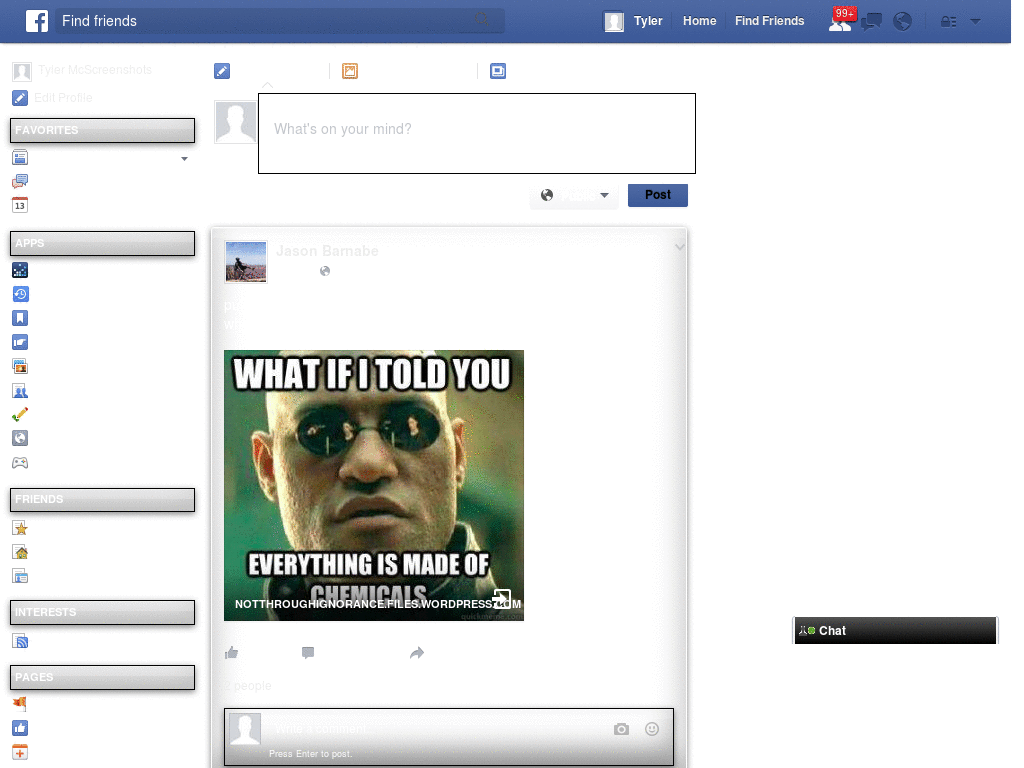The width and height of the screenshot is (1024, 768).
Task: Focus the Find friends search field
Action: coord(279,21)
